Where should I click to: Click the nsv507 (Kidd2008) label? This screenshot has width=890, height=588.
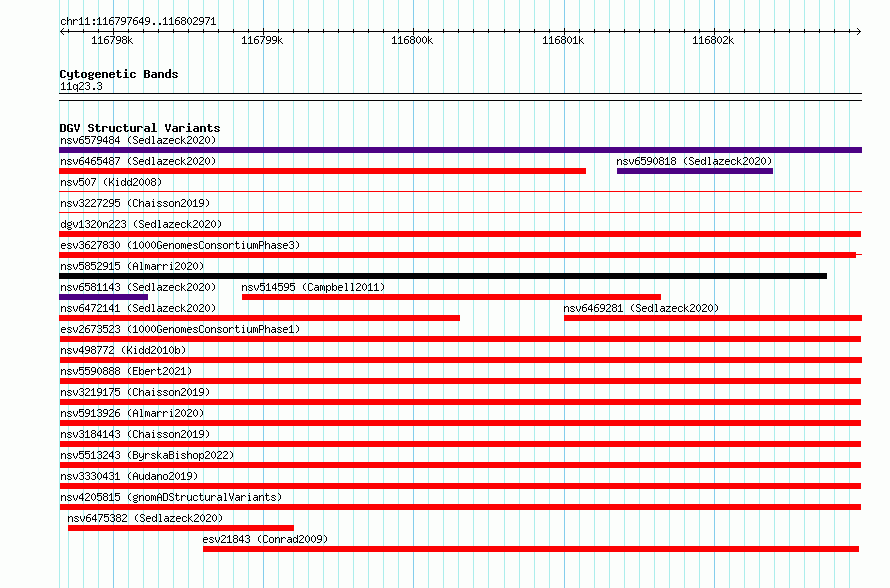[111, 182]
